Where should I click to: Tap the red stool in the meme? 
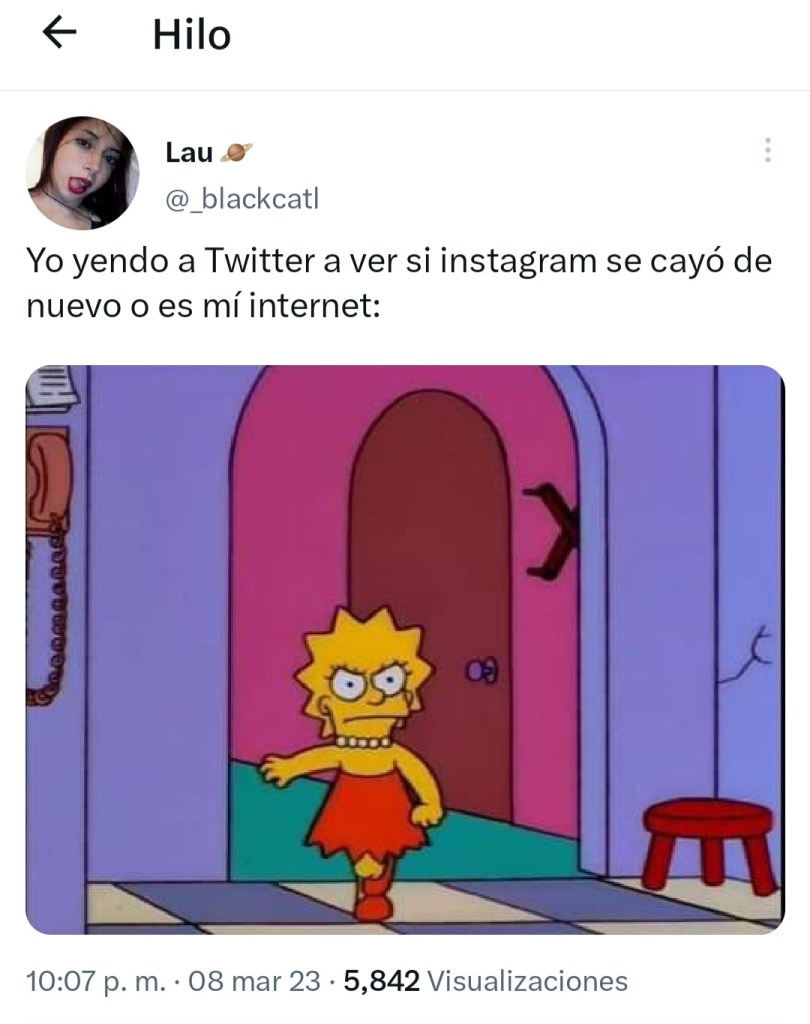710,846
